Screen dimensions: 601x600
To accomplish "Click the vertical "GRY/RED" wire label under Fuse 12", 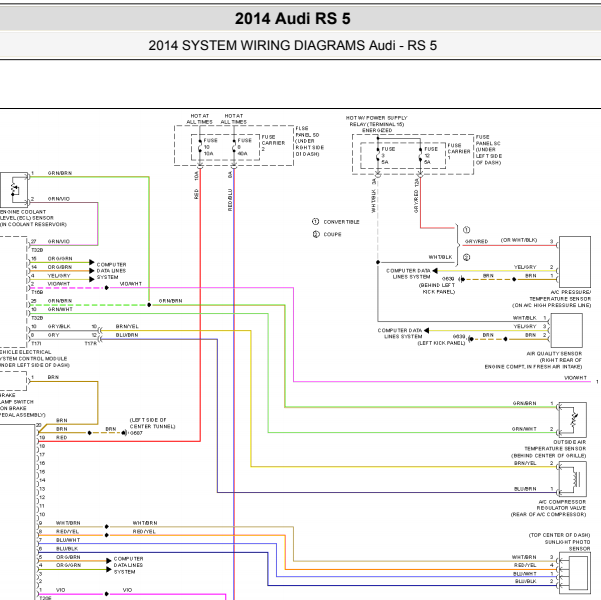I will [x=416, y=202].
